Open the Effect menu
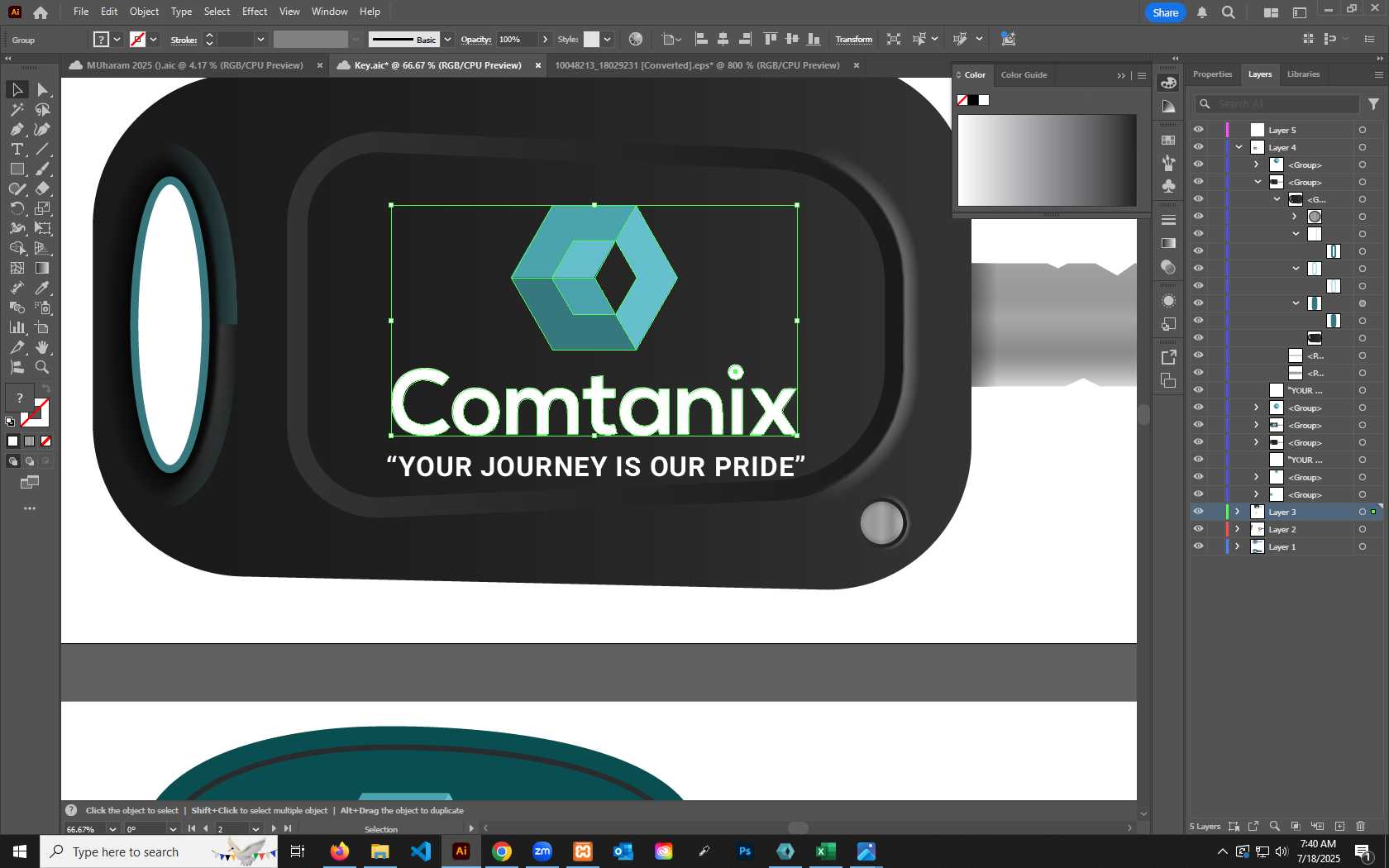Image resolution: width=1389 pixels, height=868 pixels. coord(255,12)
